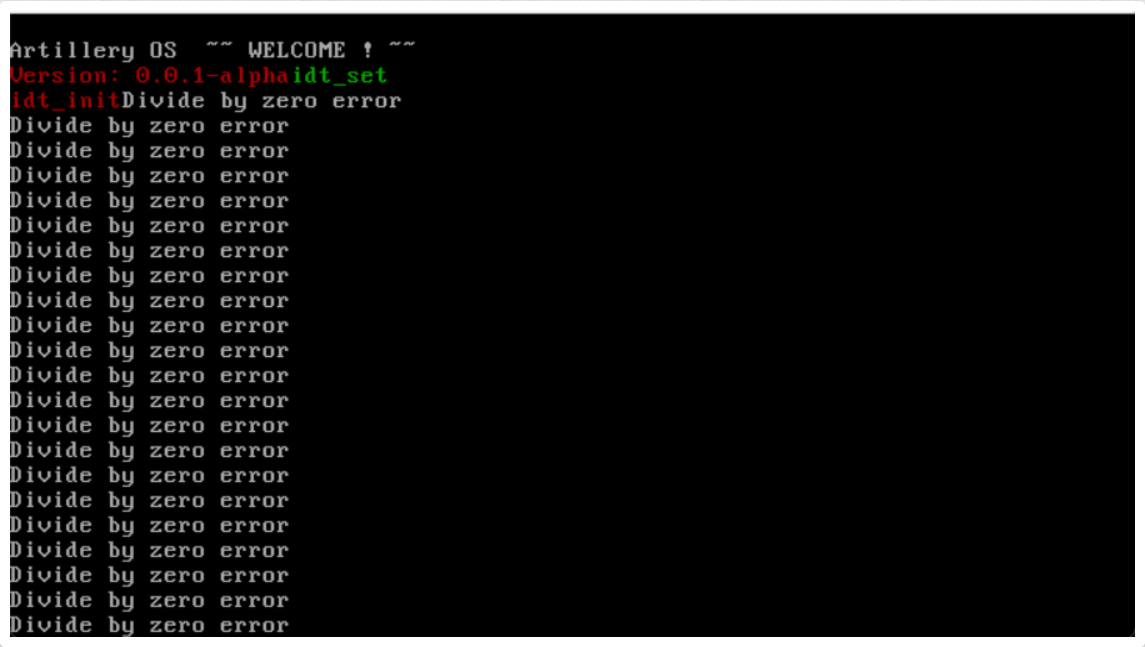Image resolution: width=1145 pixels, height=647 pixels.
Task: Click the bottom-most "Divide by zero error" line
Action: 150,626
